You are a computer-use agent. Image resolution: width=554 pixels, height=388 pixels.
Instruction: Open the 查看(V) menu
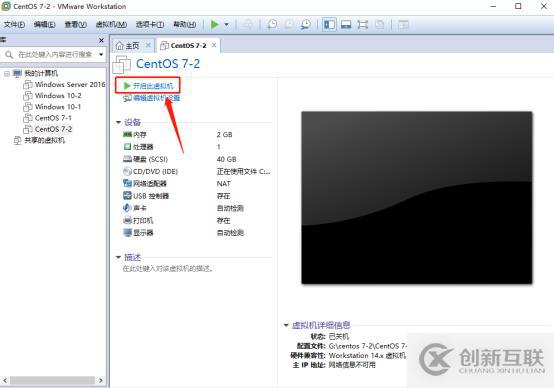(76, 24)
